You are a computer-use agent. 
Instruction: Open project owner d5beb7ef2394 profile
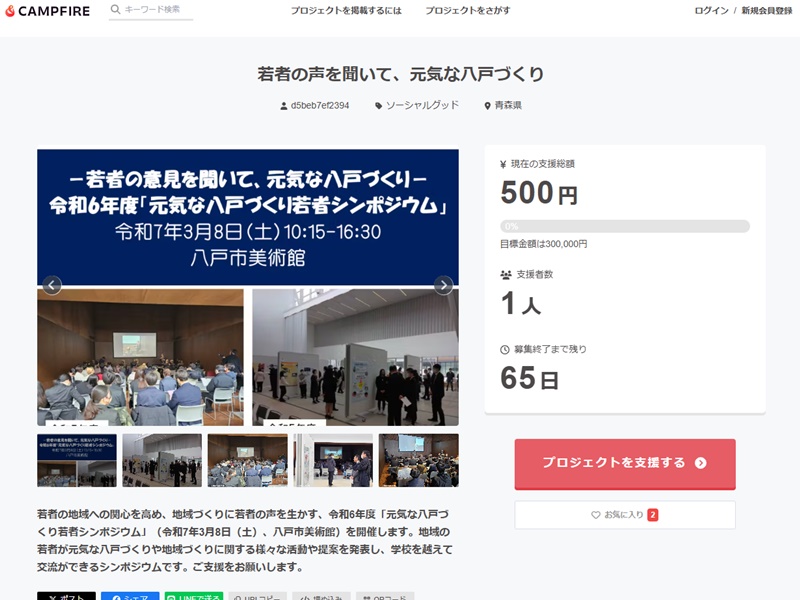coord(315,106)
